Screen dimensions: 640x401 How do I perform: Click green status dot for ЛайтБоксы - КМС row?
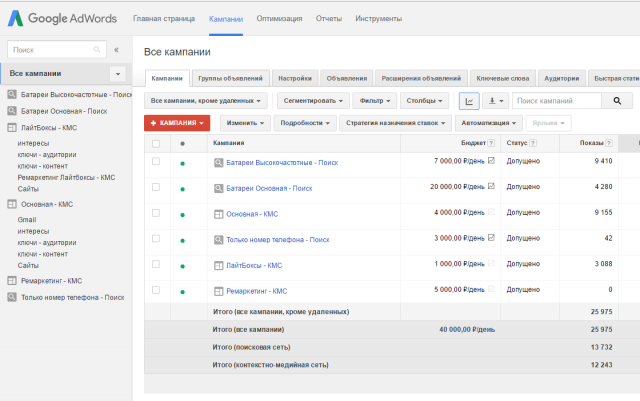click(182, 266)
